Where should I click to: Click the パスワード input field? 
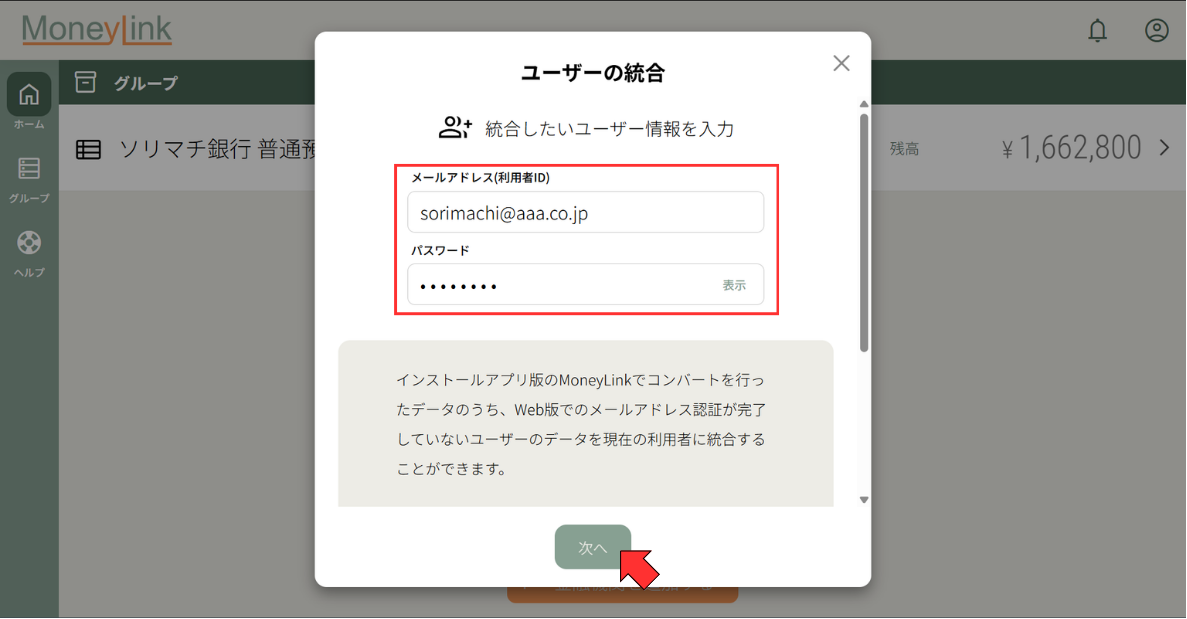585,285
